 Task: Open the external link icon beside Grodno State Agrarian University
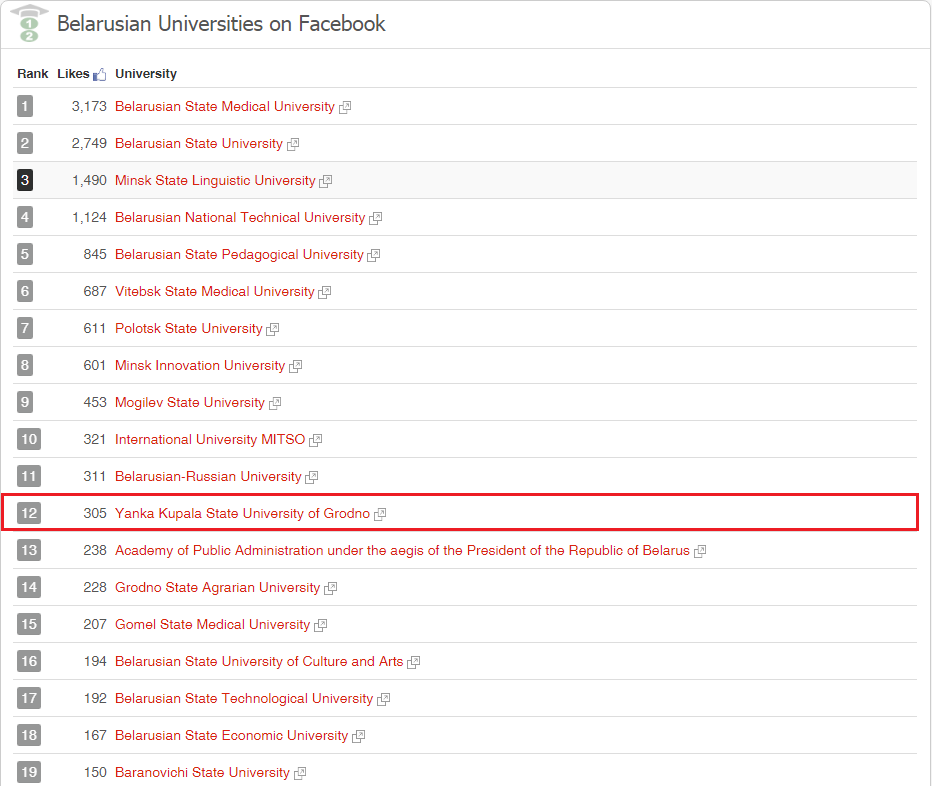(x=330, y=588)
